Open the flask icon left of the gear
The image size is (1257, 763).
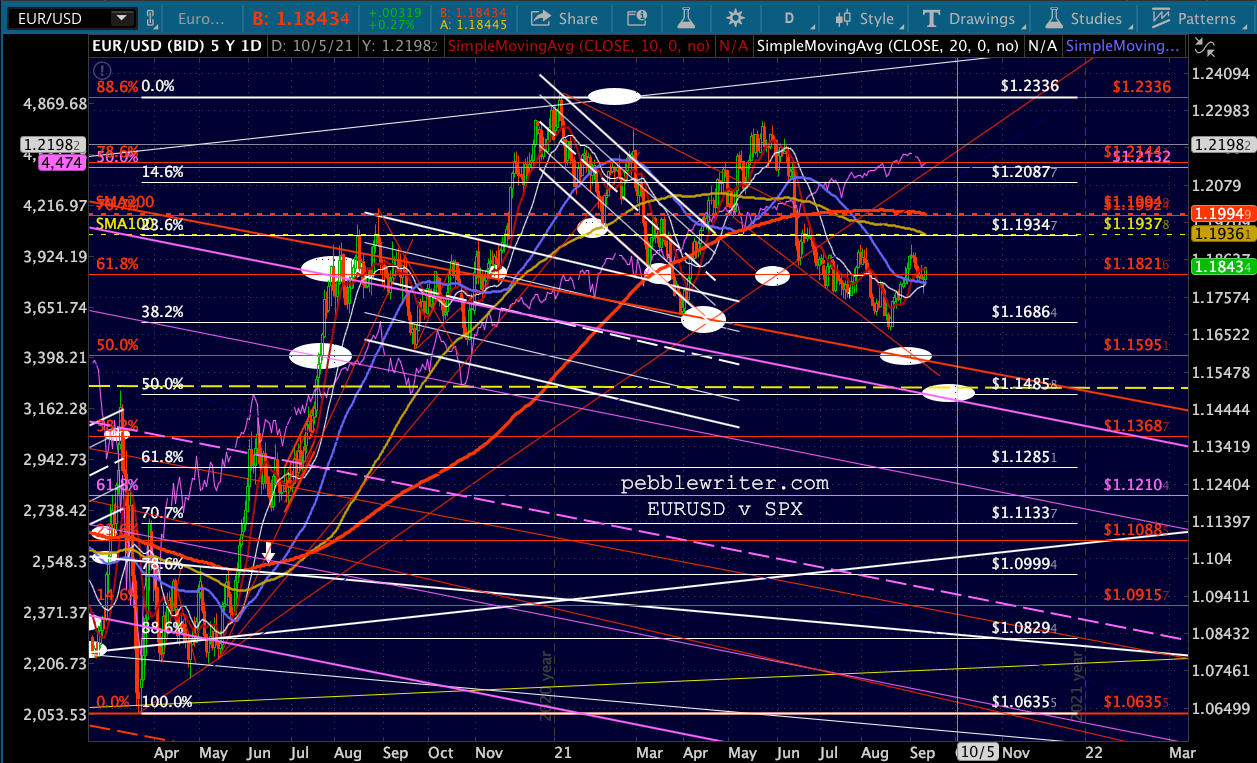tap(686, 18)
